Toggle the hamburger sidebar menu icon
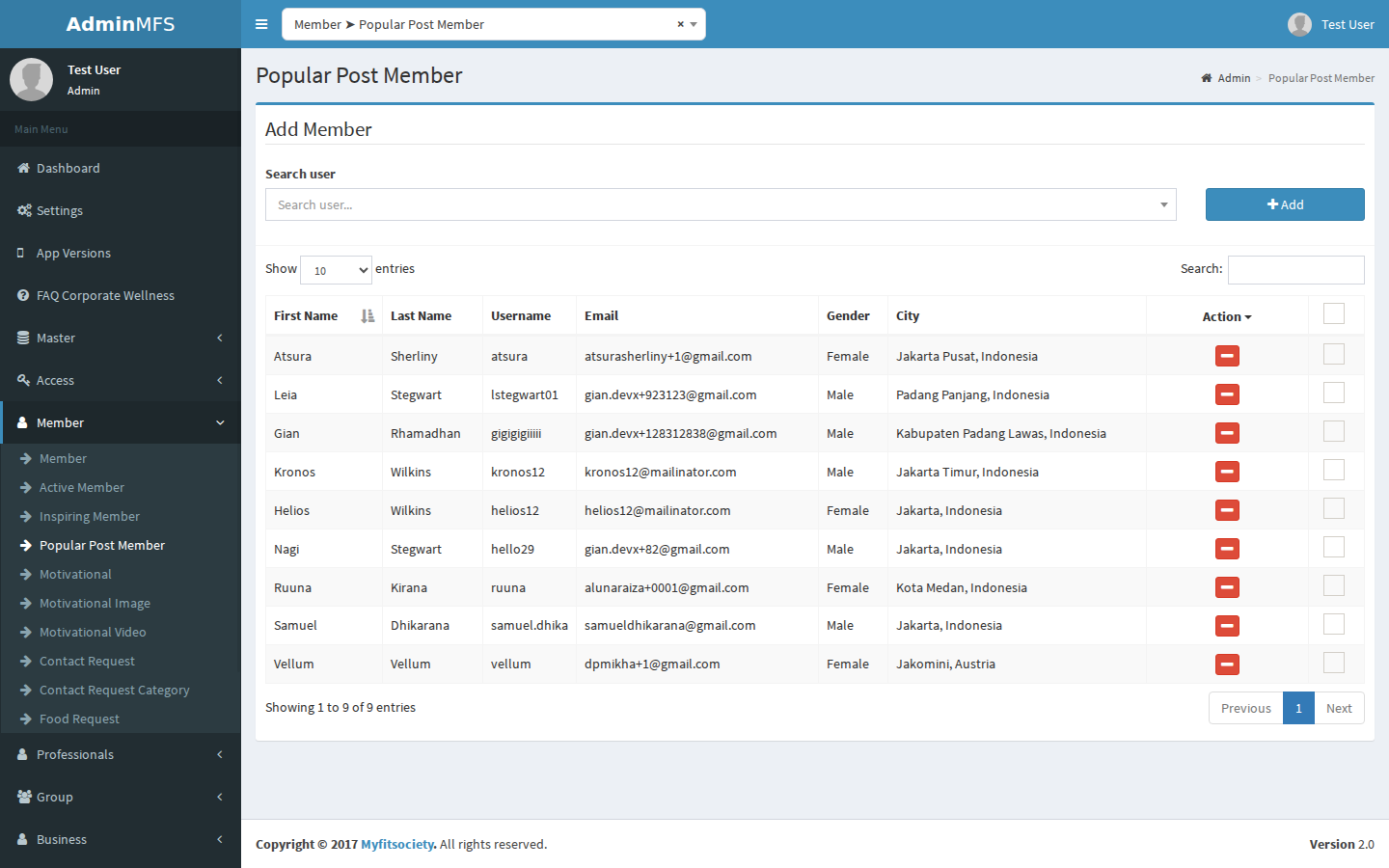Screen dimensions: 1389x868 coord(261,24)
